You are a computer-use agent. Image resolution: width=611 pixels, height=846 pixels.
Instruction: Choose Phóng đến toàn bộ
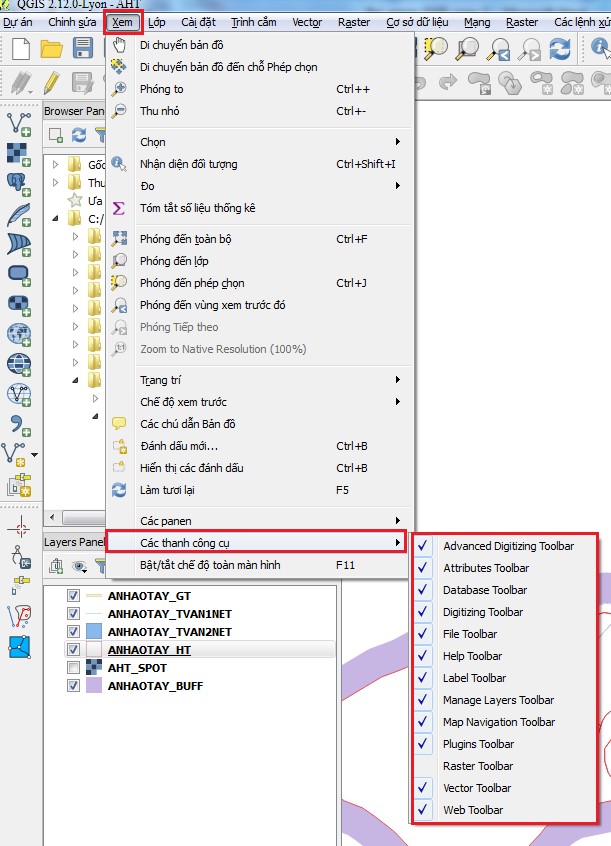coord(260,239)
